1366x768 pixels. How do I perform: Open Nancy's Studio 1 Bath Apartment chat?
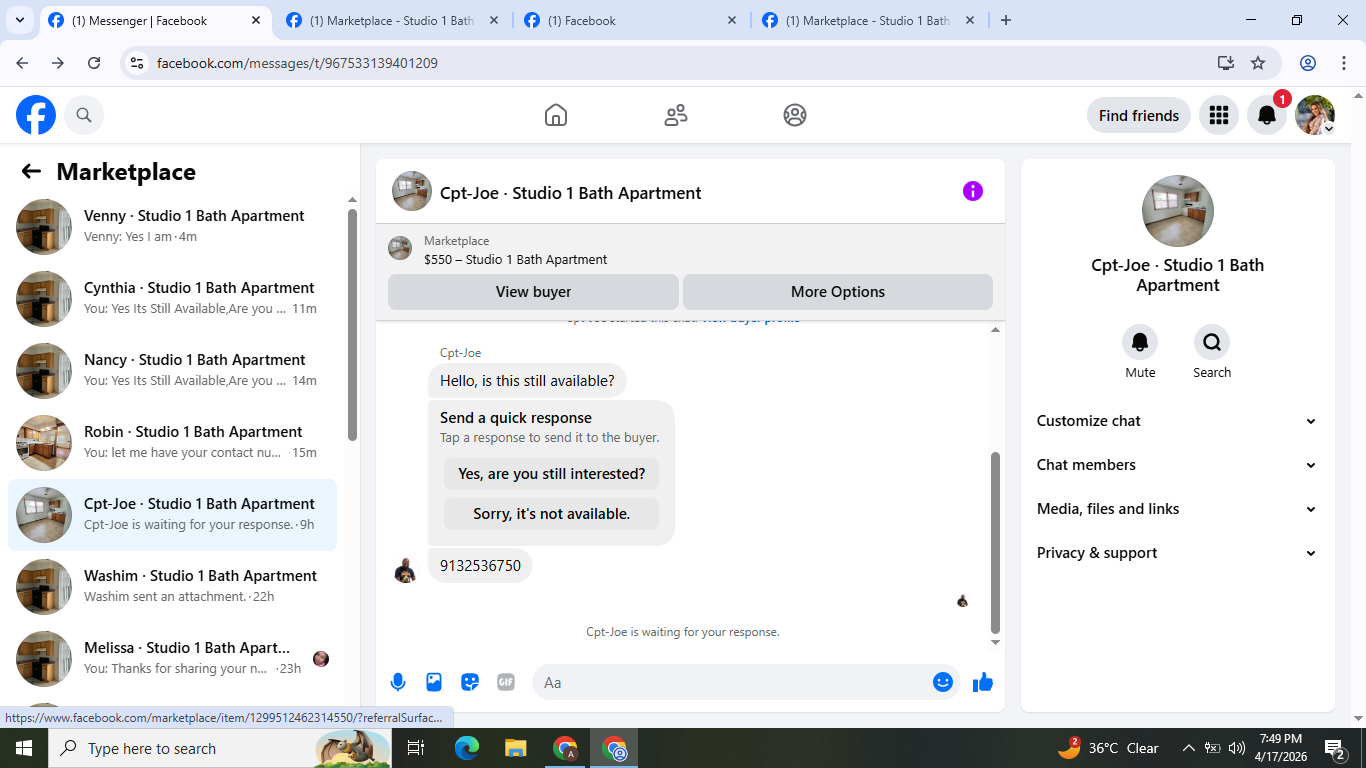pyautogui.click(x=172, y=371)
